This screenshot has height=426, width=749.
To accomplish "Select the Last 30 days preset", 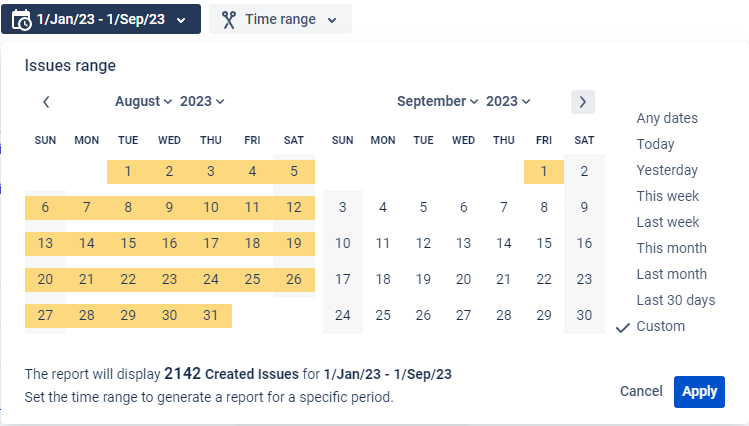I will tap(675, 300).
